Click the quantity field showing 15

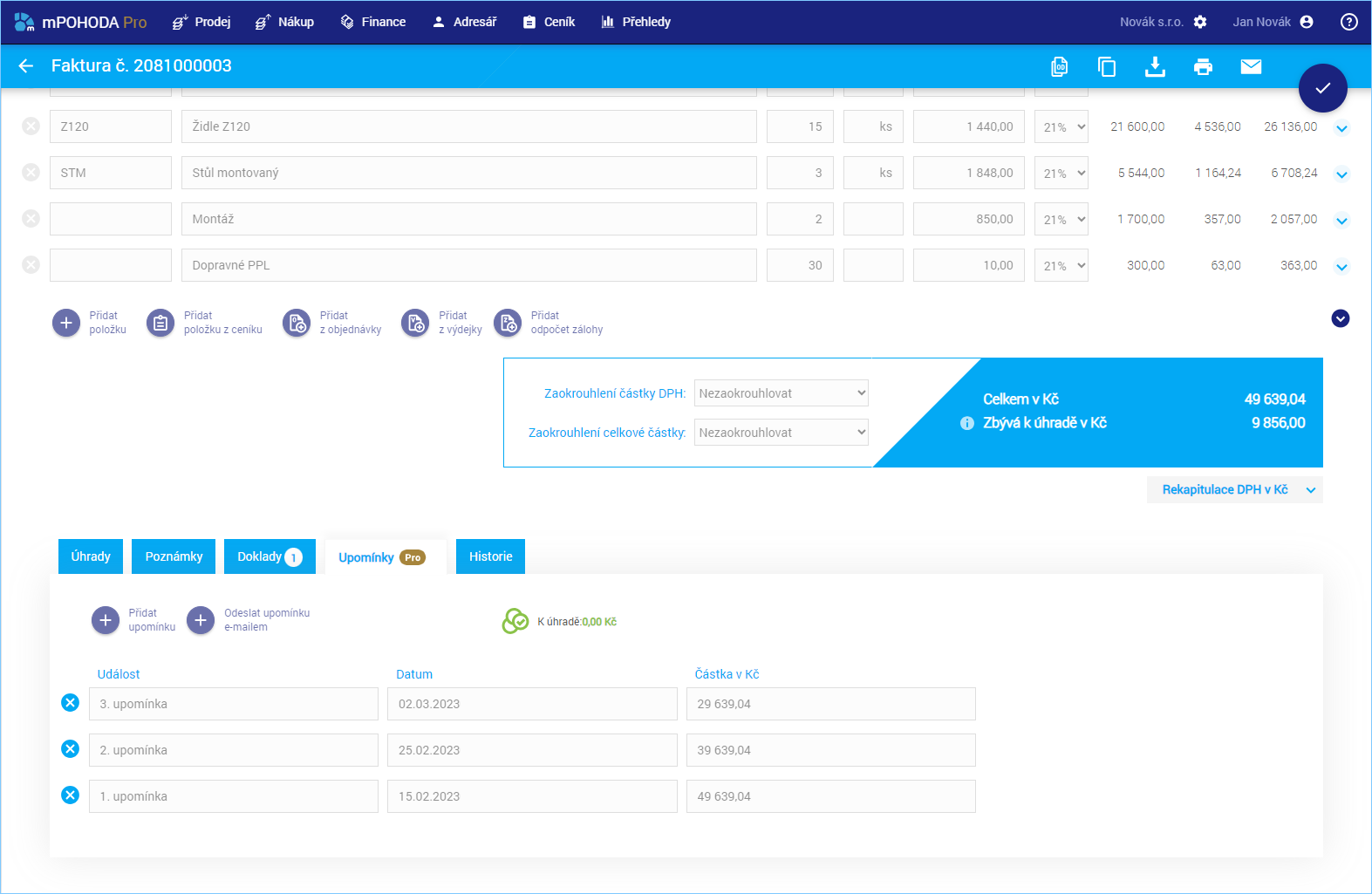[x=800, y=126]
